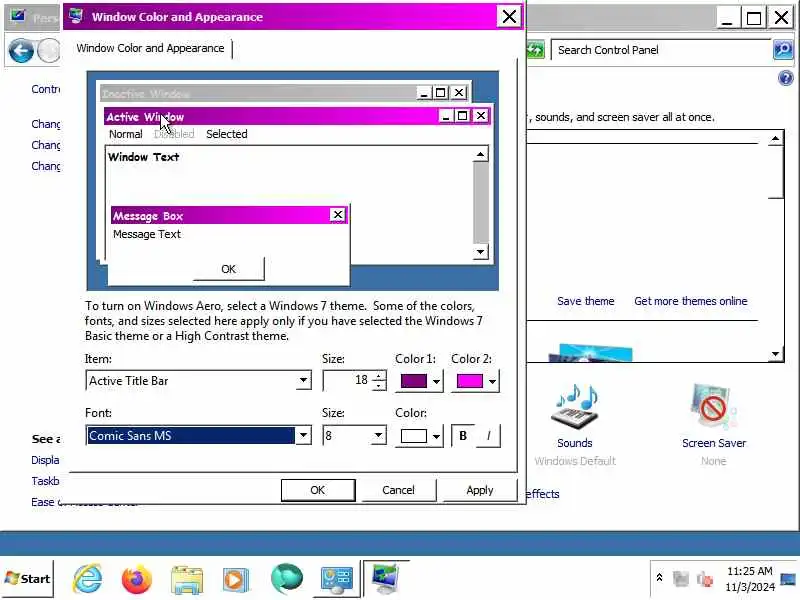The width and height of the screenshot is (800, 600).
Task: Click the magenta Color 2 swatch
Action: (469, 381)
